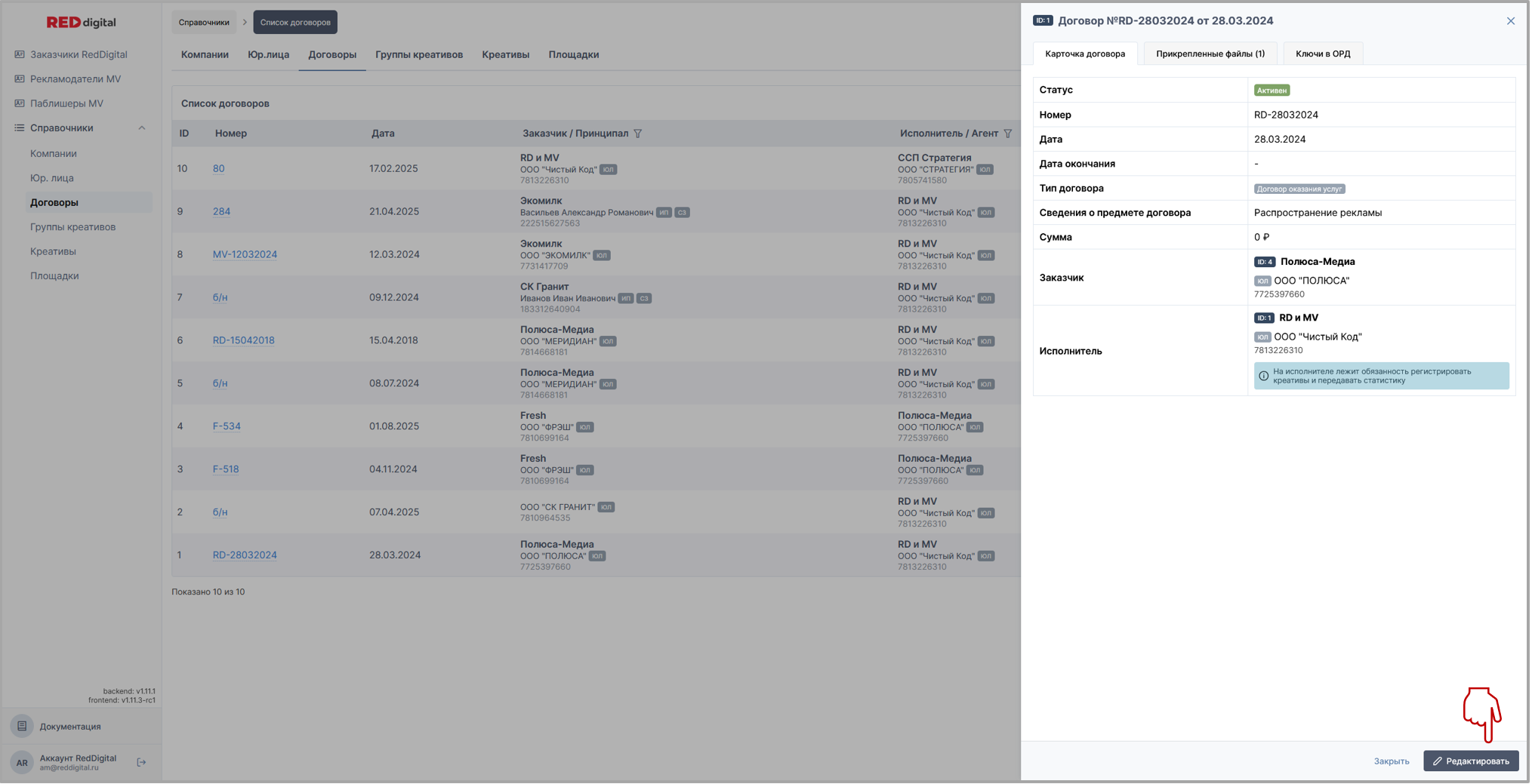This screenshot has height=784, width=1532.
Task: Click filter icon in Заказчик / Принципал column
Action: tap(638, 134)
